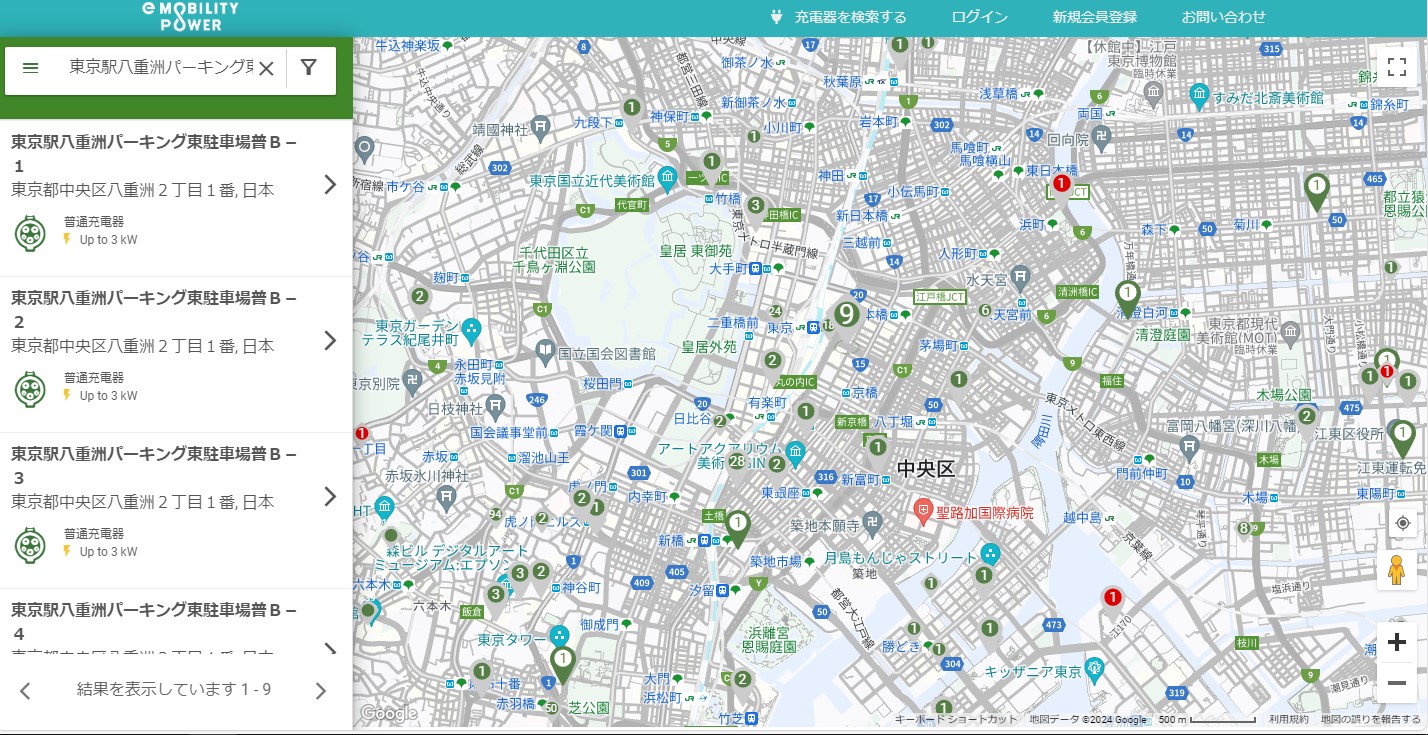The width and height of the screenshot is (1428, 735).
Task: Go to previous page of results
Action: tap(26, 690)
